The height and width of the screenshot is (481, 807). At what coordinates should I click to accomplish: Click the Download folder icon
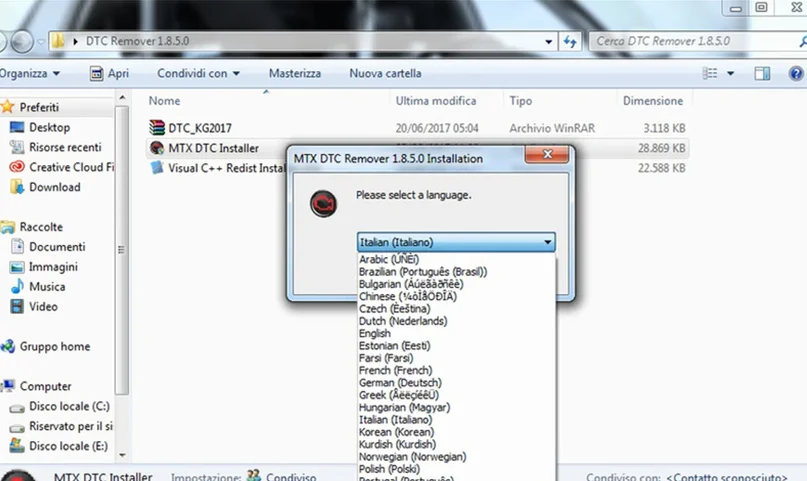click(x=17, y=187)
